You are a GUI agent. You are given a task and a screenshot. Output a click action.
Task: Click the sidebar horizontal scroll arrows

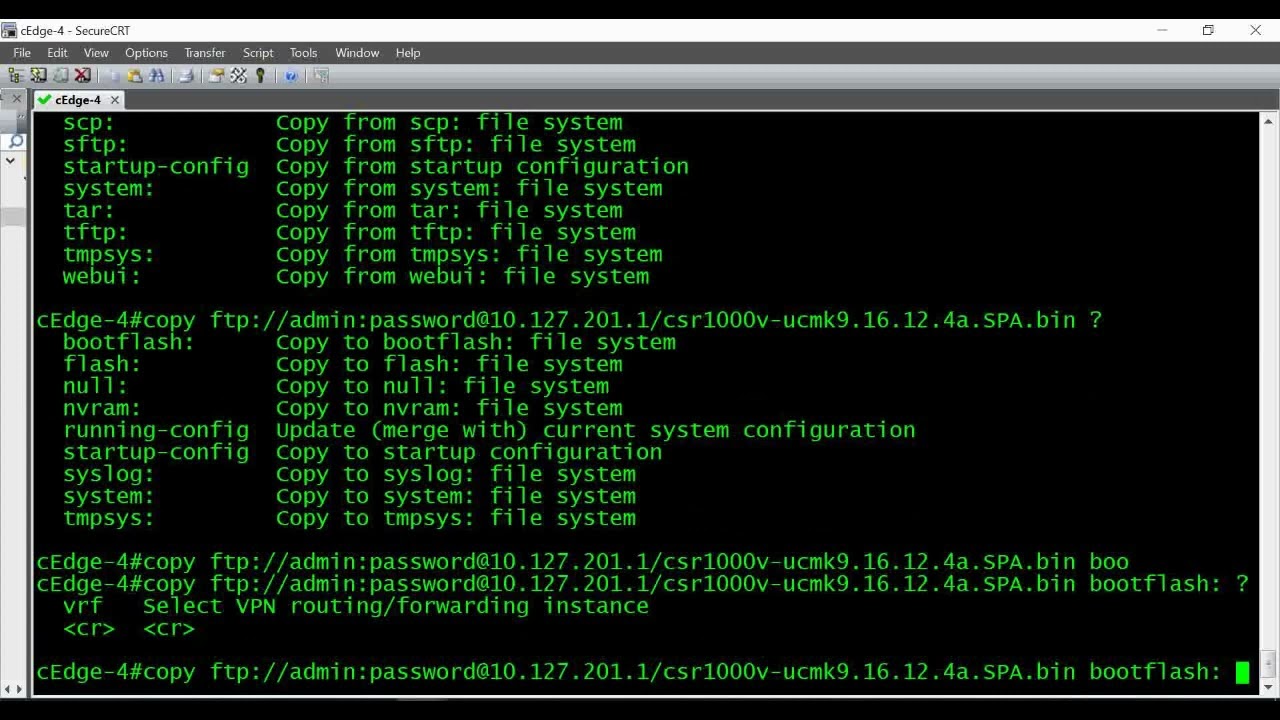coord(13,689)
